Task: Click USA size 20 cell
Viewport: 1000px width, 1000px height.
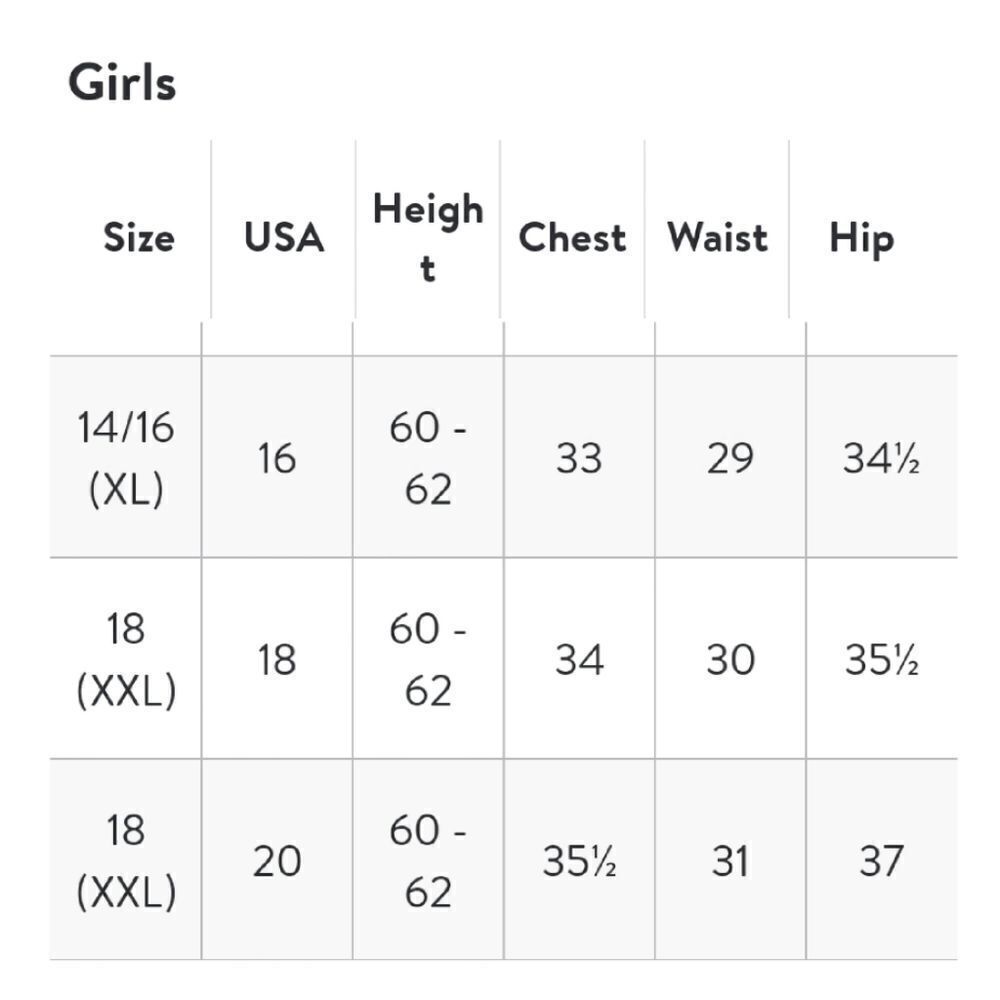Action: click(277, 861)
